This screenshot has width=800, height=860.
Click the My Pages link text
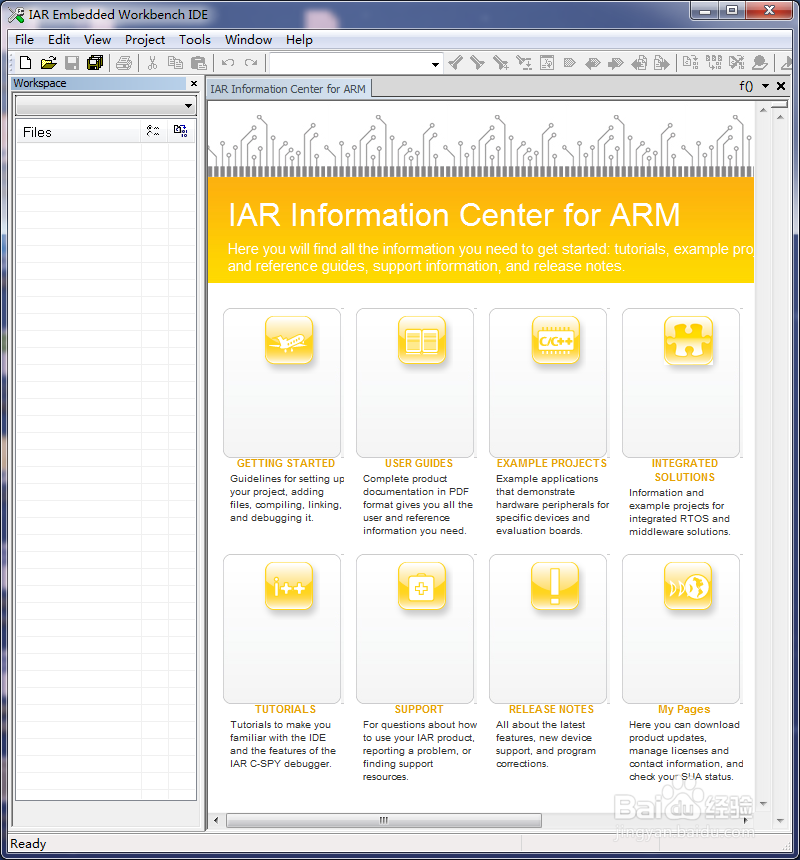[684, 710]
